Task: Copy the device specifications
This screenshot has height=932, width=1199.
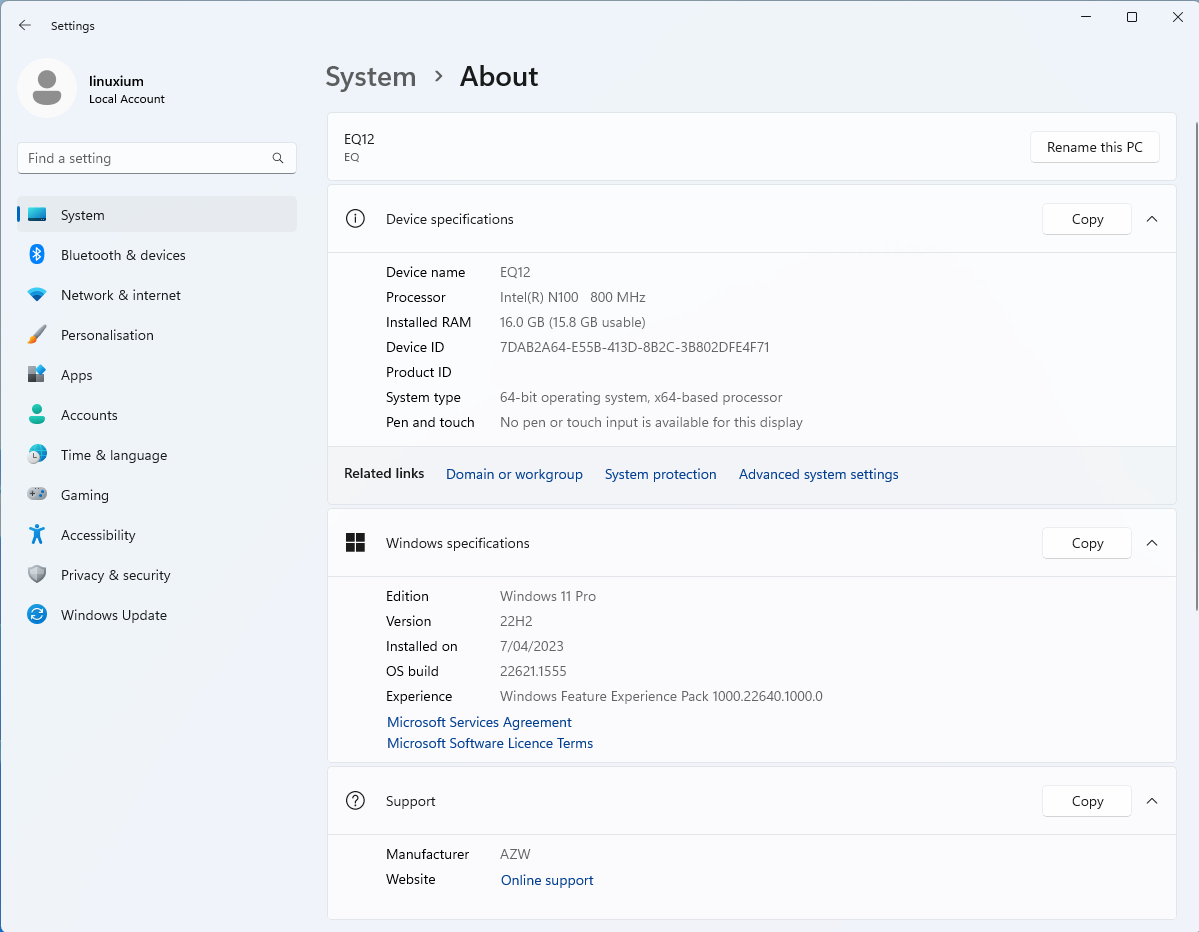Action: (x=1087, y=219)
